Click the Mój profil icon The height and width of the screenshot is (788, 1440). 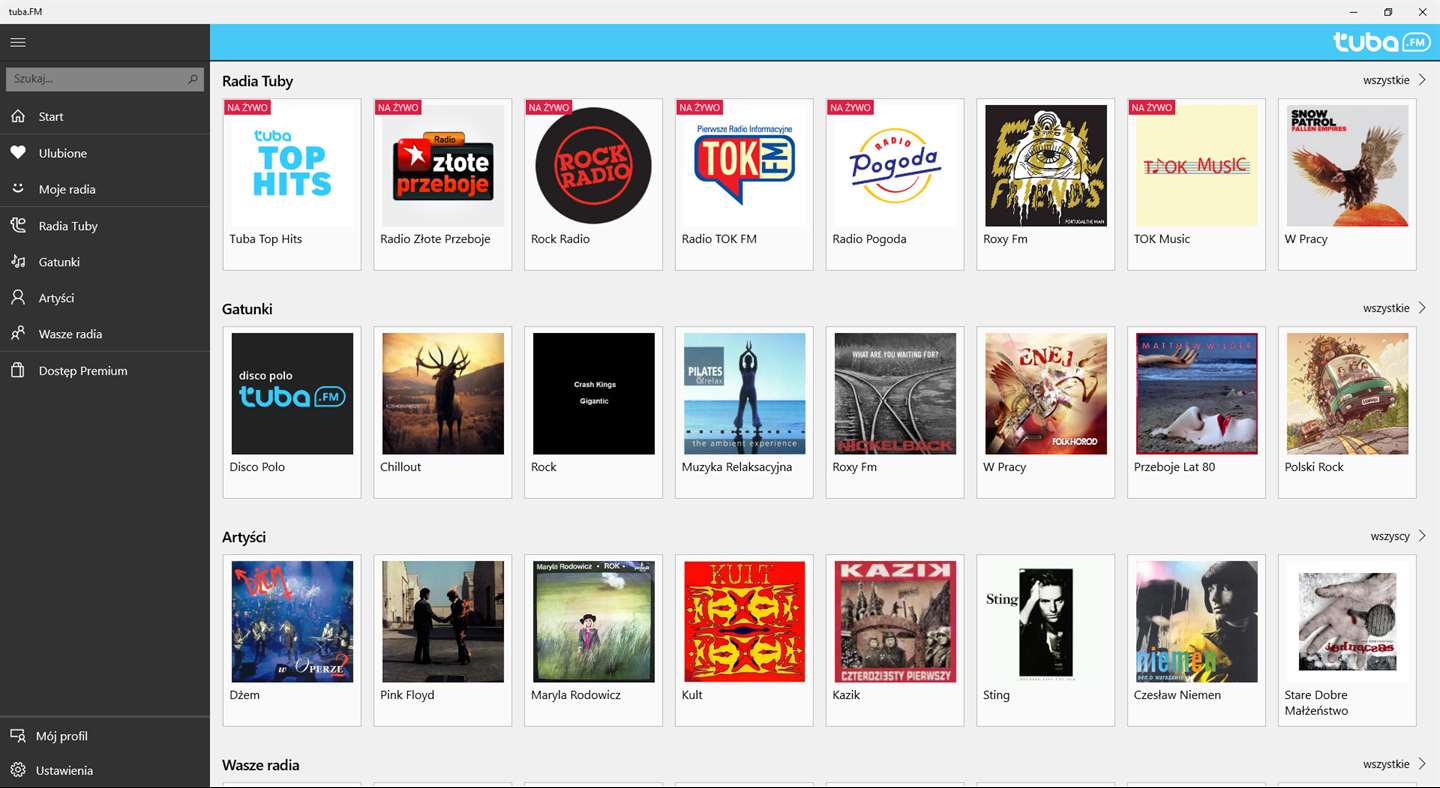[x=18, y=736]
